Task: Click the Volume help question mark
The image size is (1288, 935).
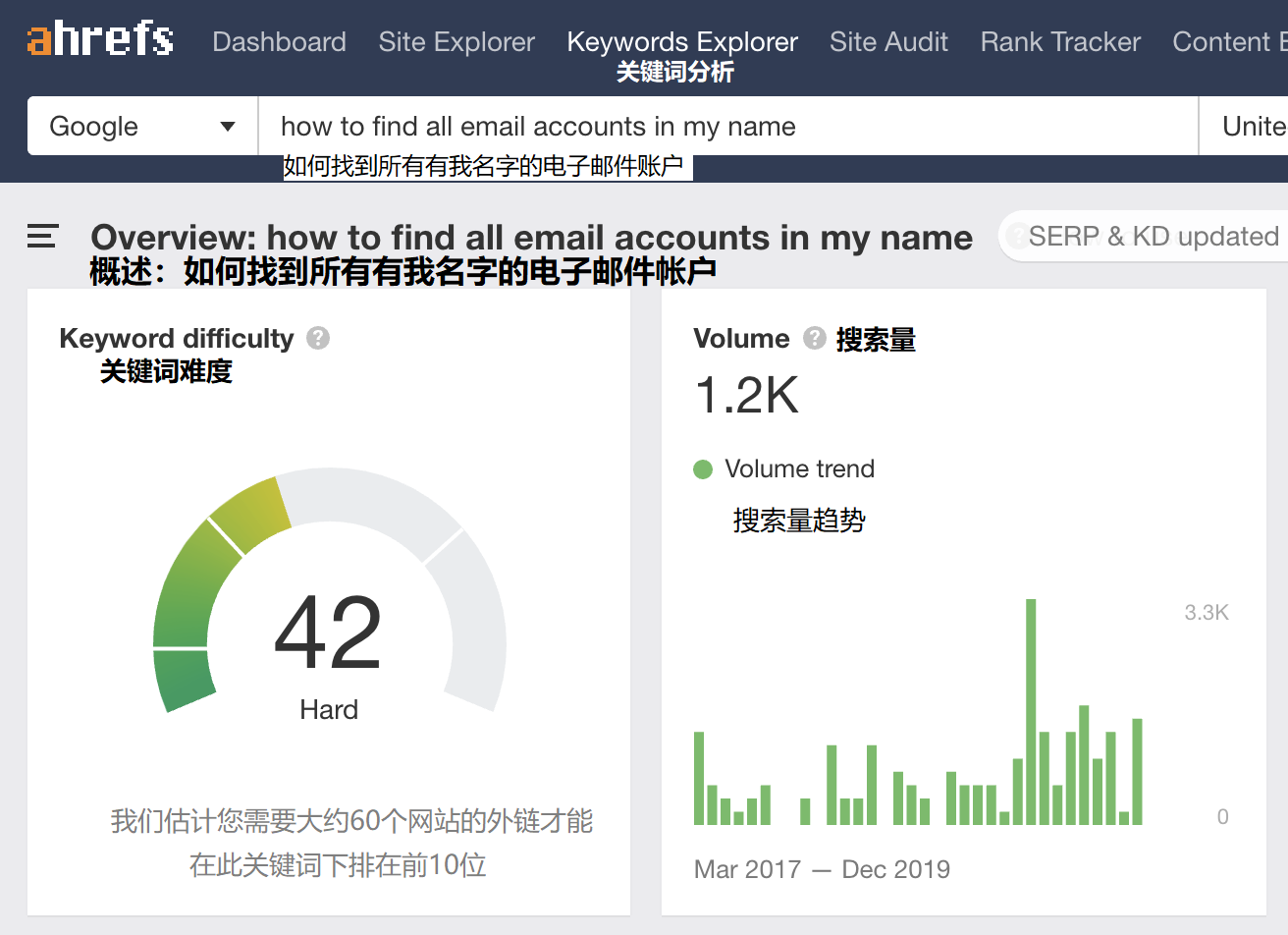Action: pyautogui.click(x=815, y=339)
